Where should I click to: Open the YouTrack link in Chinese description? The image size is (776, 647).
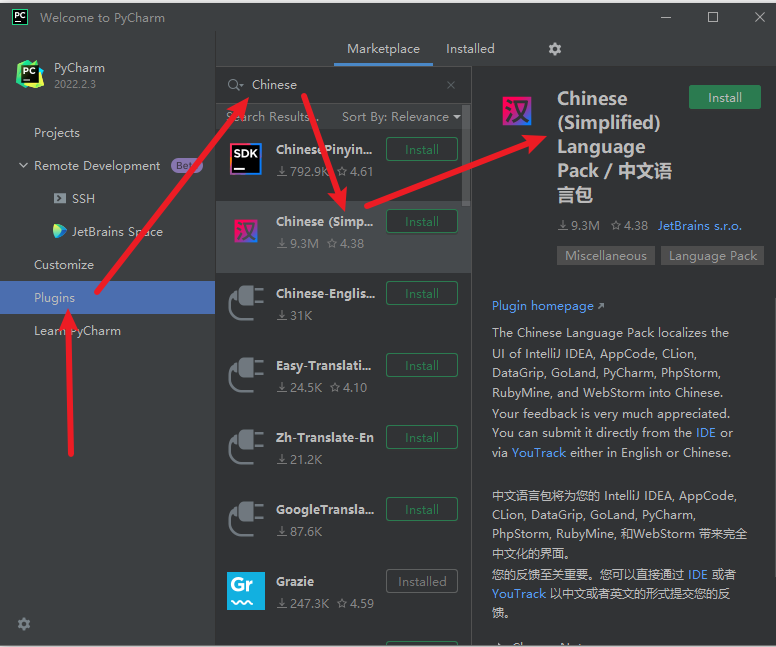(519, 594)
